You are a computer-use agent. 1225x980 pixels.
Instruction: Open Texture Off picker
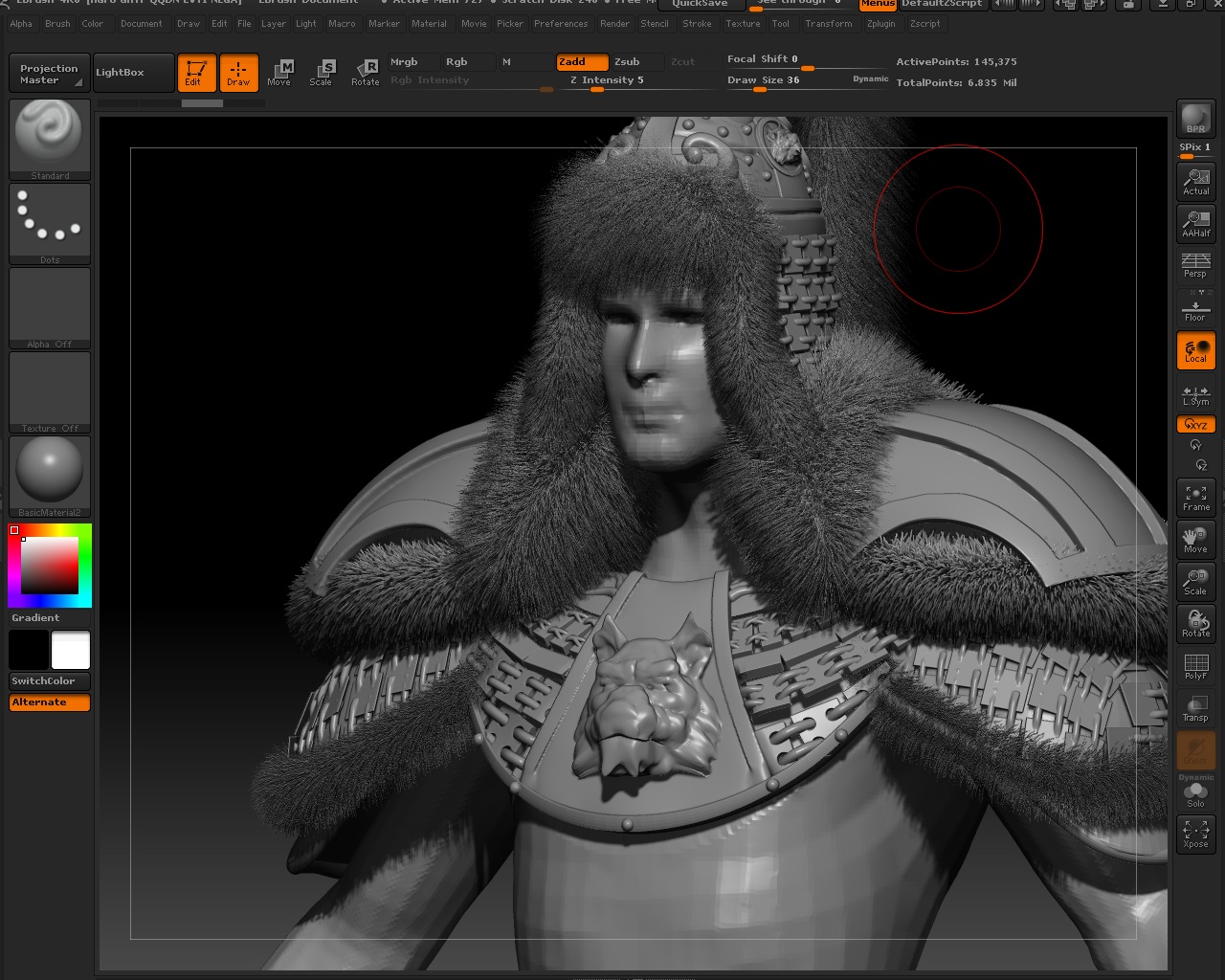click(x=50, y=392)
